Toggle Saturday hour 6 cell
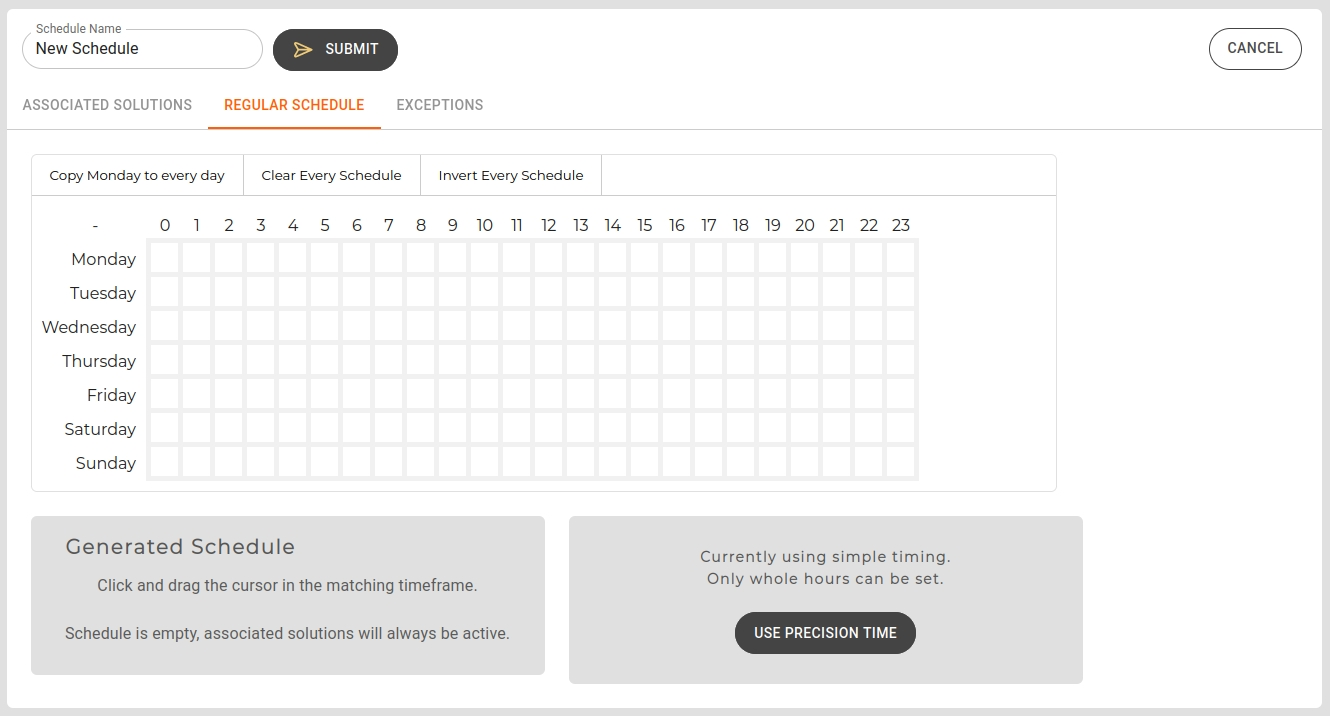This screenshot has width=1330, height=716. click(357, 428)
